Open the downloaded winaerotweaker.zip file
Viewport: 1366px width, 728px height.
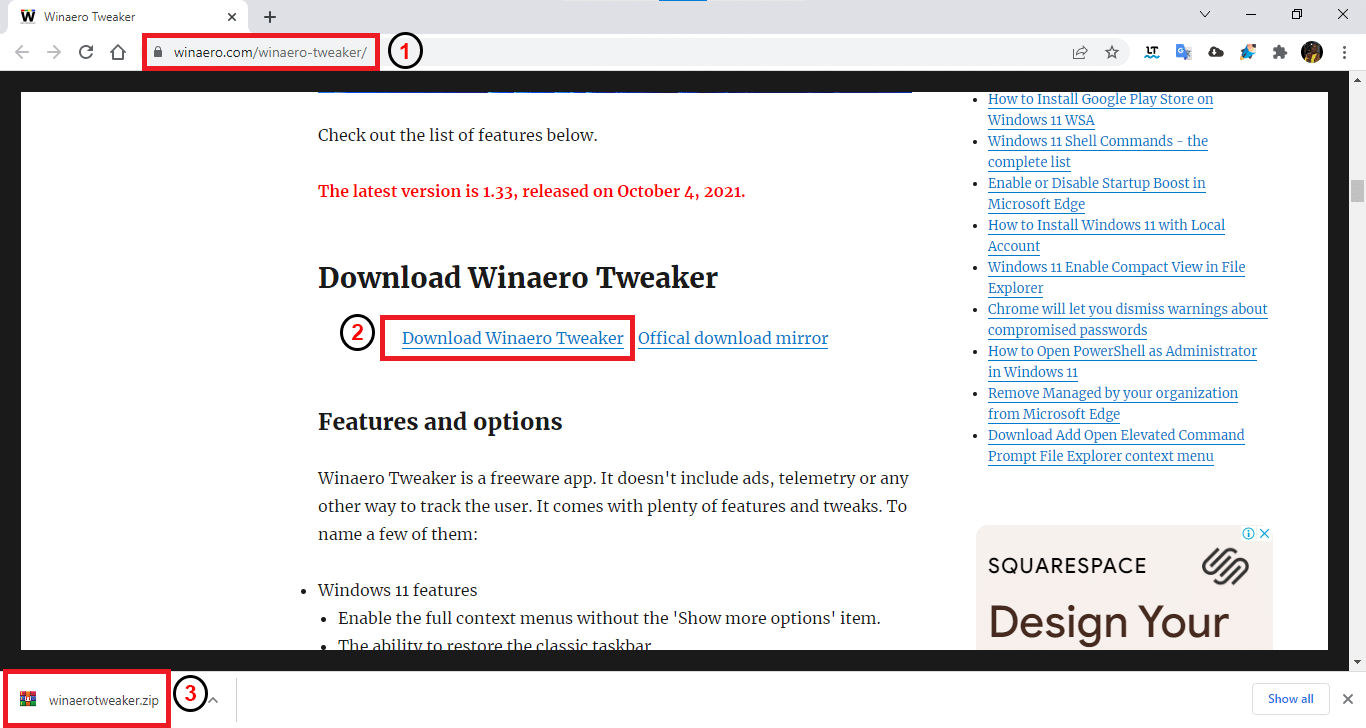click(x=92, y=700)
